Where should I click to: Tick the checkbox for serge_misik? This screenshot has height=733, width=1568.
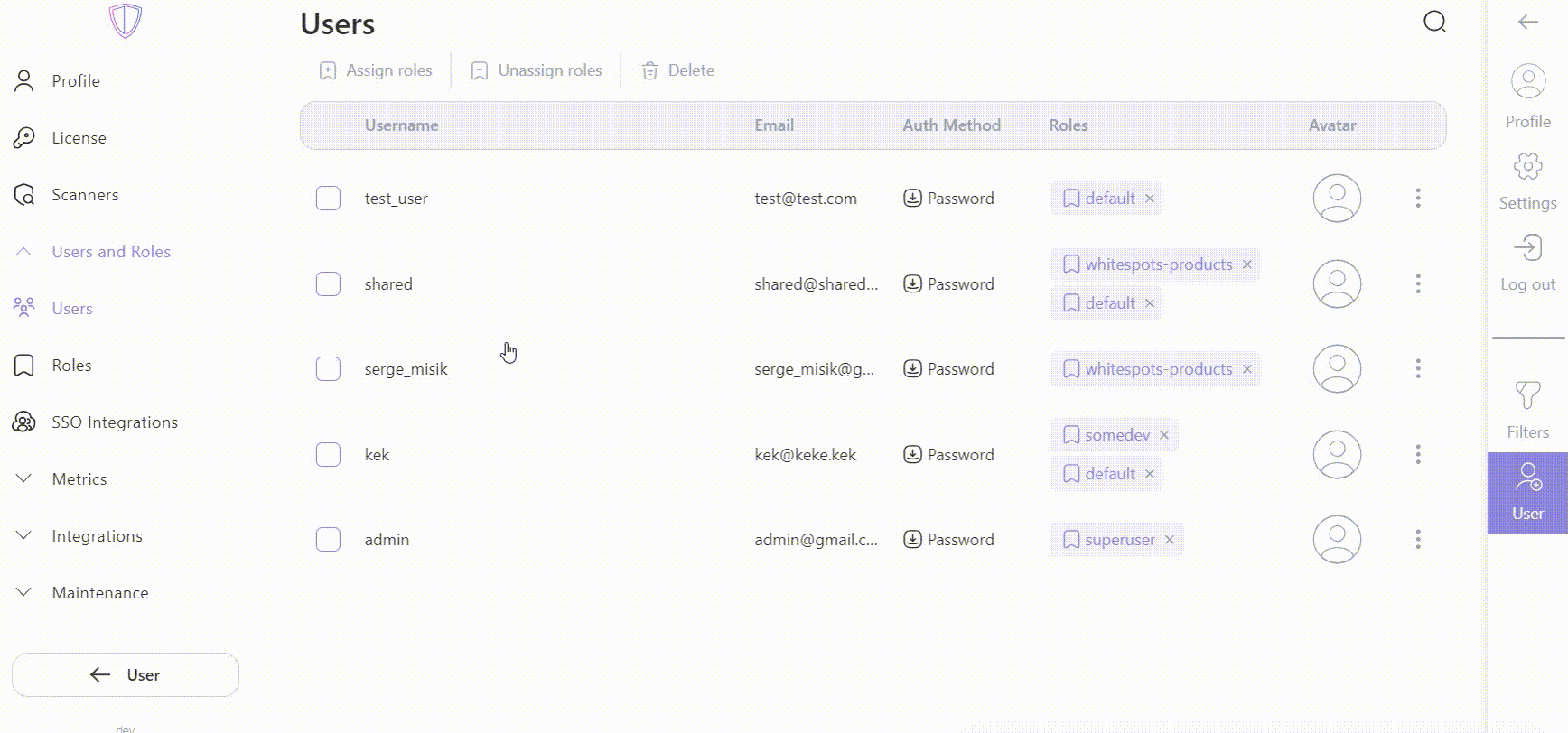click(x=328, y=369)
